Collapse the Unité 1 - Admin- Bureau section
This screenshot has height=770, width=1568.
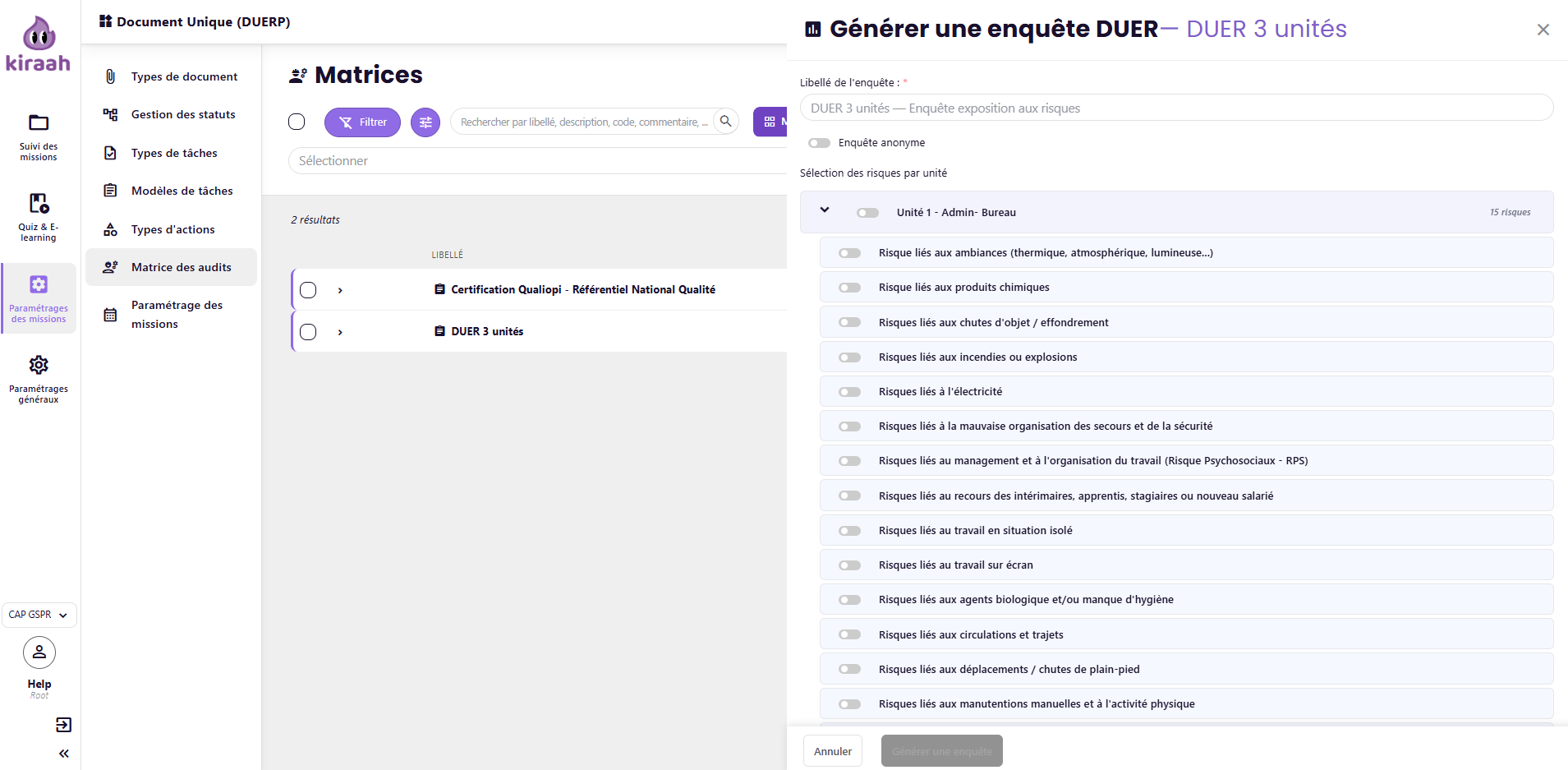coord(825,210)
